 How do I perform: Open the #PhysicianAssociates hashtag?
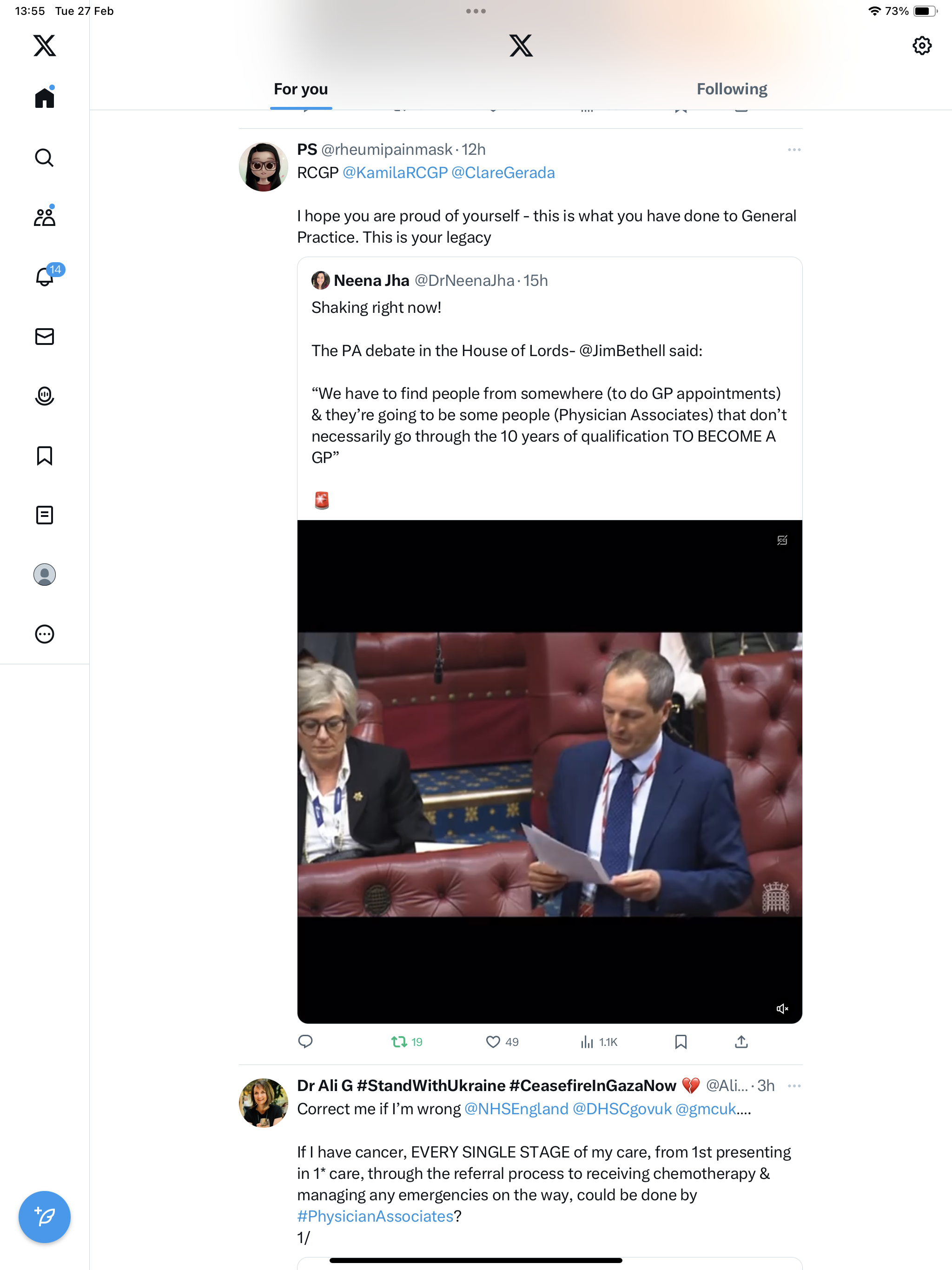tap(375, 1216)
